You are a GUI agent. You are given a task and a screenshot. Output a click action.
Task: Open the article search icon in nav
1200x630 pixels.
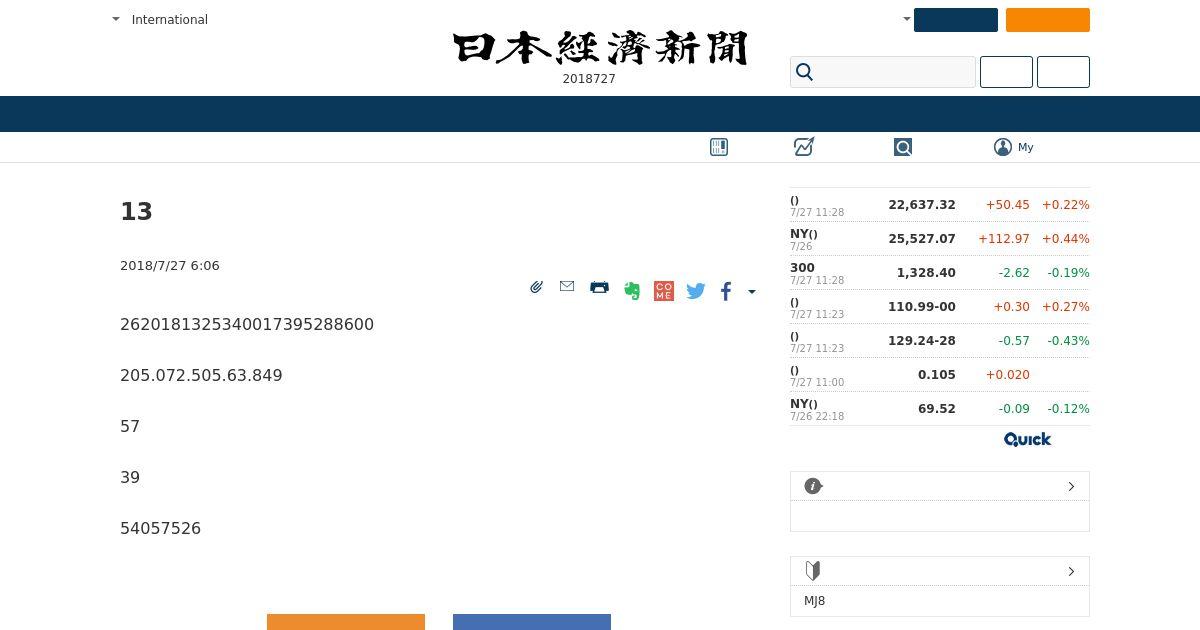903,147
